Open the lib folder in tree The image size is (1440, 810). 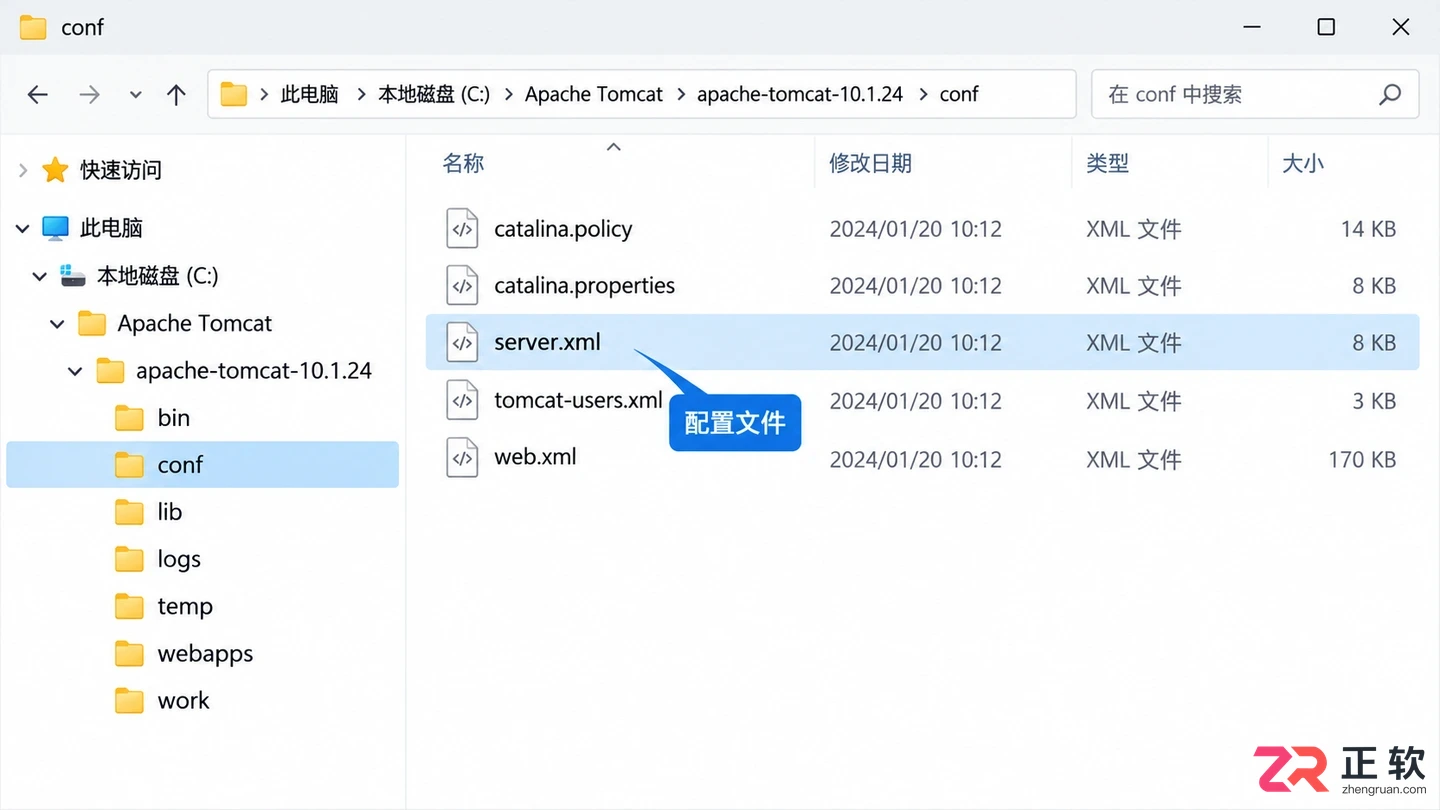tap(169, 512)
